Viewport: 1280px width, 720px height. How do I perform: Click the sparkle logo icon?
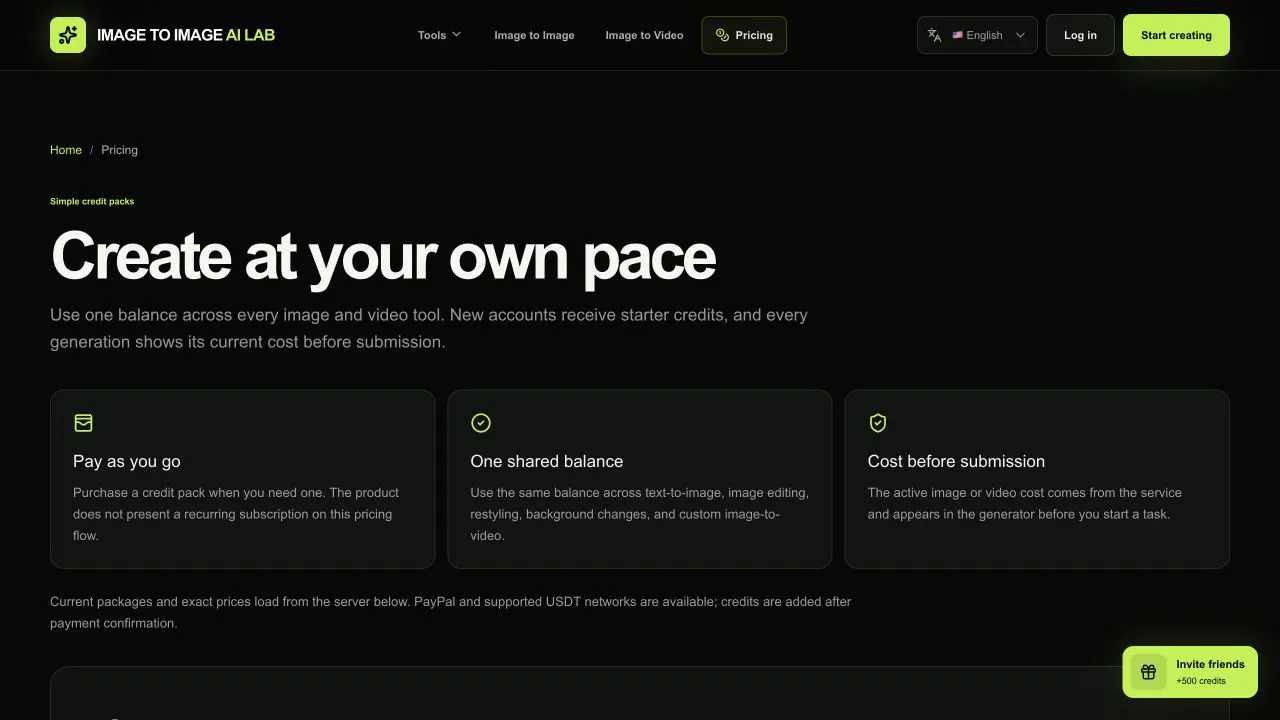click(x=68, y=35)
